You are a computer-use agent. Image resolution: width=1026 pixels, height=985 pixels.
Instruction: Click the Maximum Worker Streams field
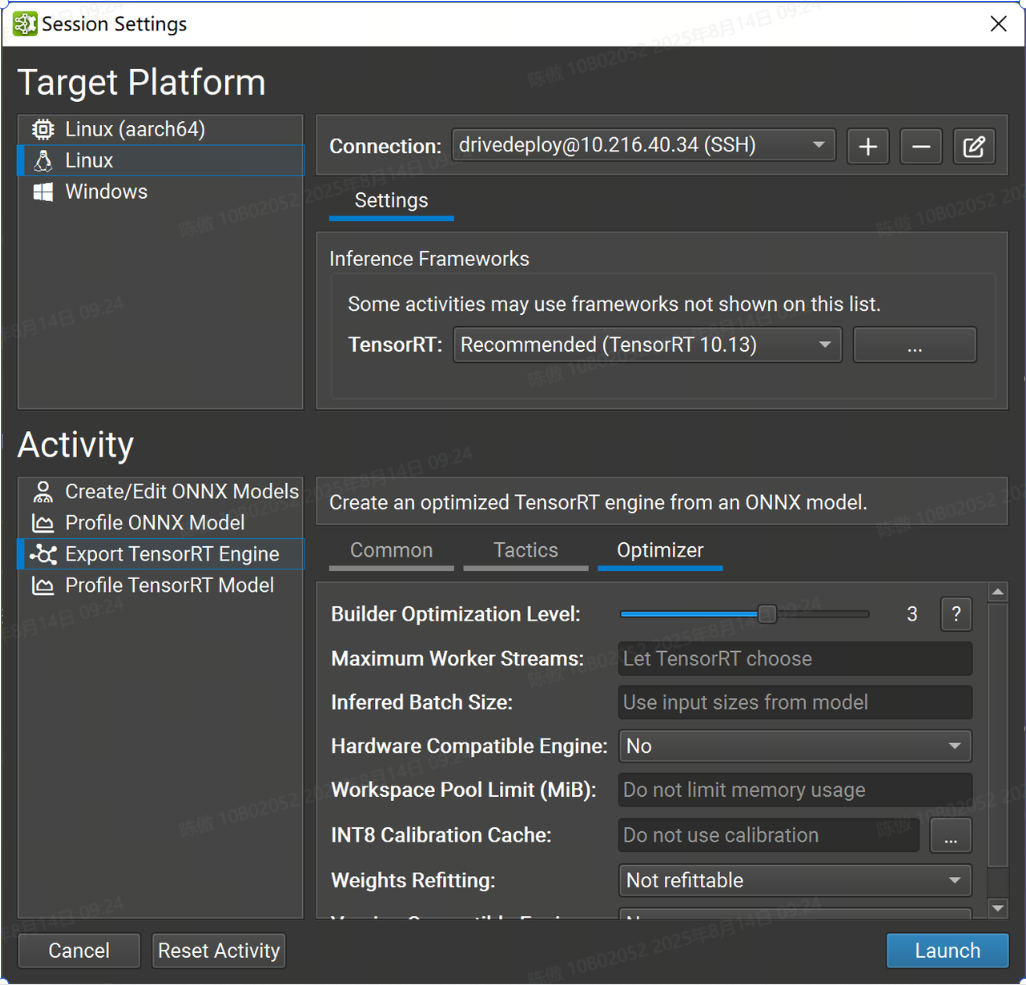click(x=795, y=658)
